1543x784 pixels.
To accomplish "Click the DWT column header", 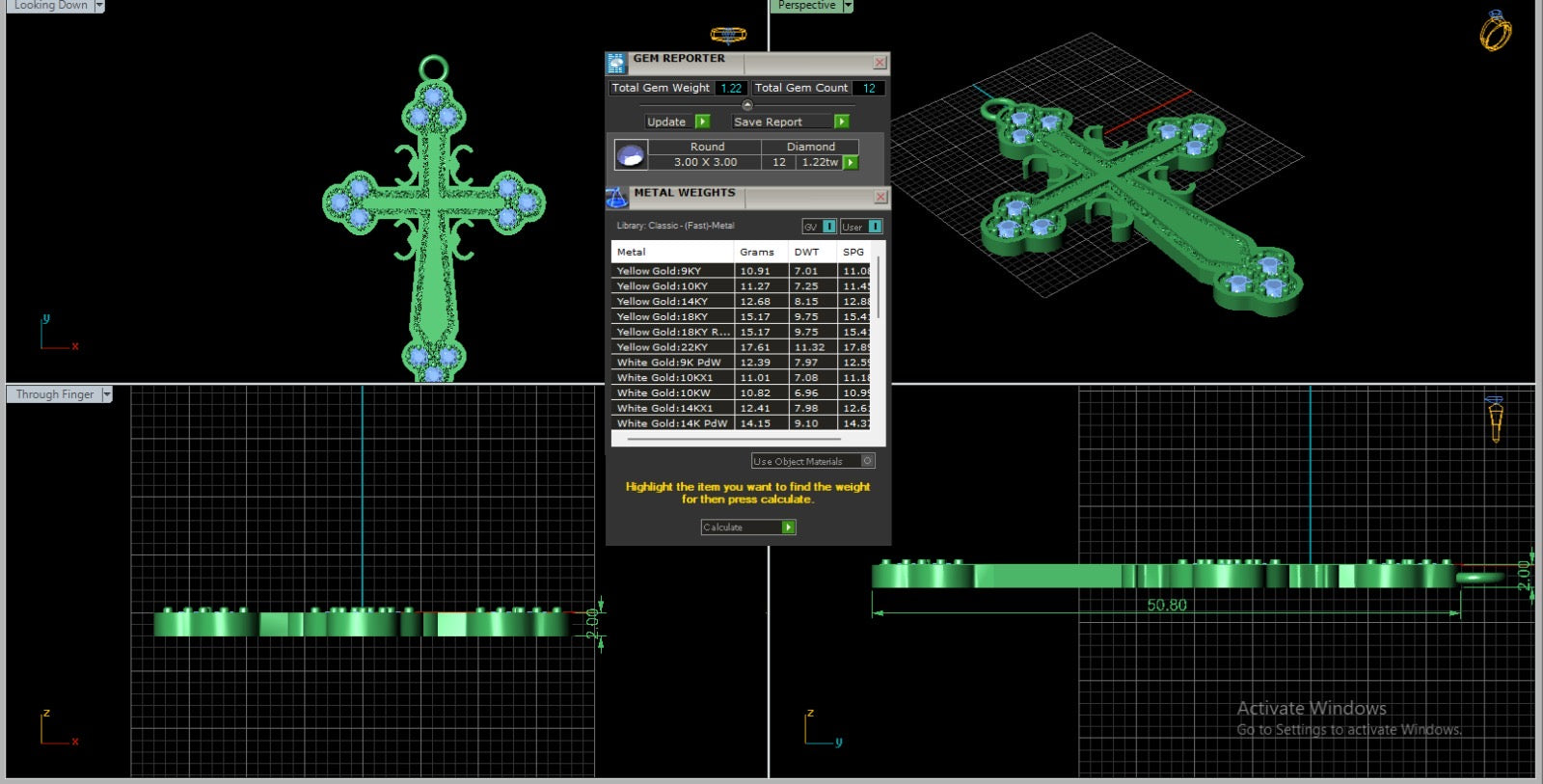I will (x=812, y=253).
